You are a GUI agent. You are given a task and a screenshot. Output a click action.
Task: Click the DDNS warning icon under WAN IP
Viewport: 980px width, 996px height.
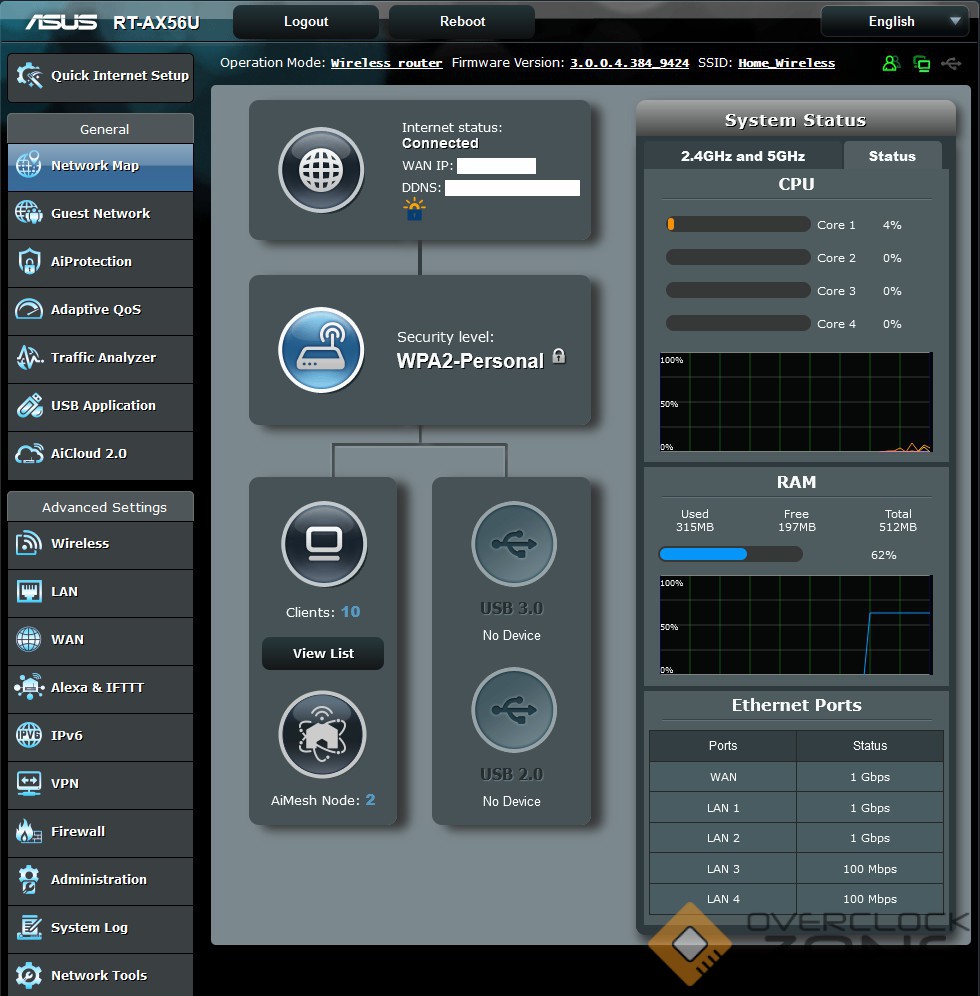(414, 209)
